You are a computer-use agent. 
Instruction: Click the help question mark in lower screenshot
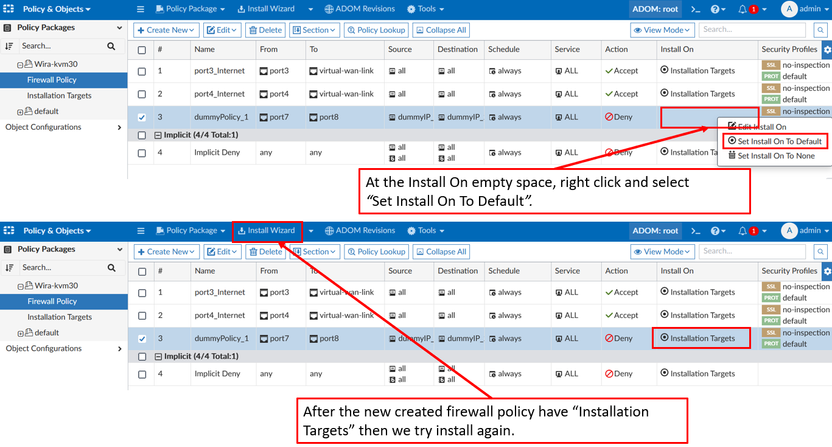coord(715,231)
